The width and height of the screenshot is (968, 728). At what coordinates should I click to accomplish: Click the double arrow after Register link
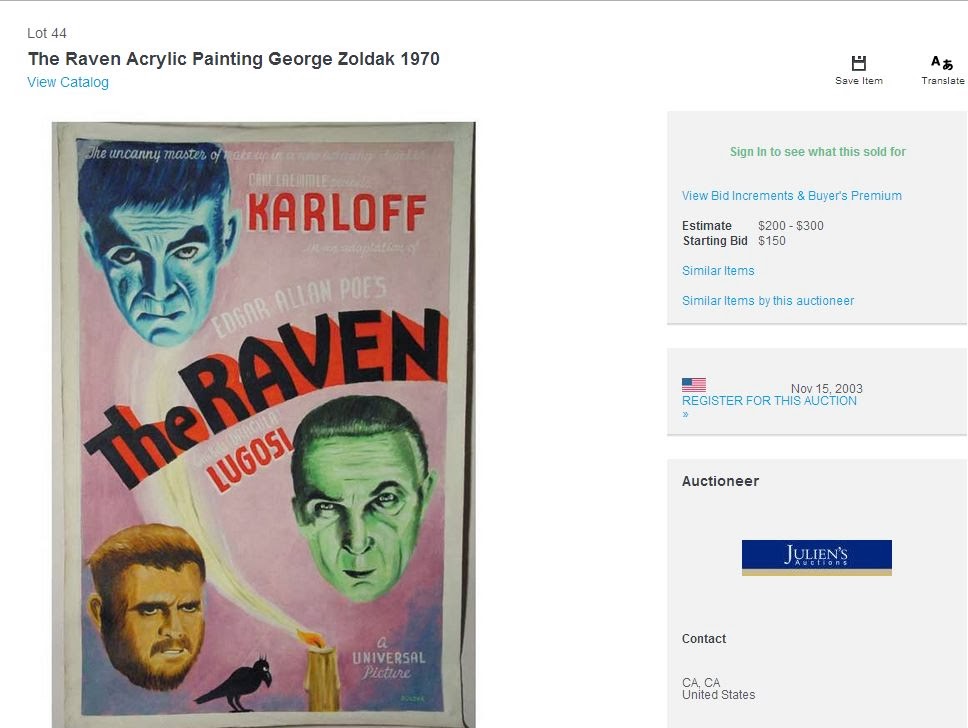(x=685, y=414)
